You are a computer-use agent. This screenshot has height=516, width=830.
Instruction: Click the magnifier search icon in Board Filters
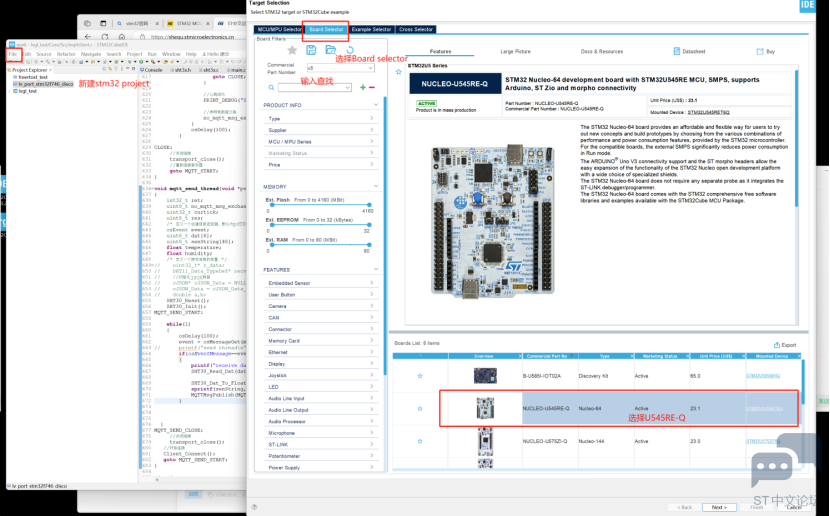pyautogui.click(x=271, y=87)
